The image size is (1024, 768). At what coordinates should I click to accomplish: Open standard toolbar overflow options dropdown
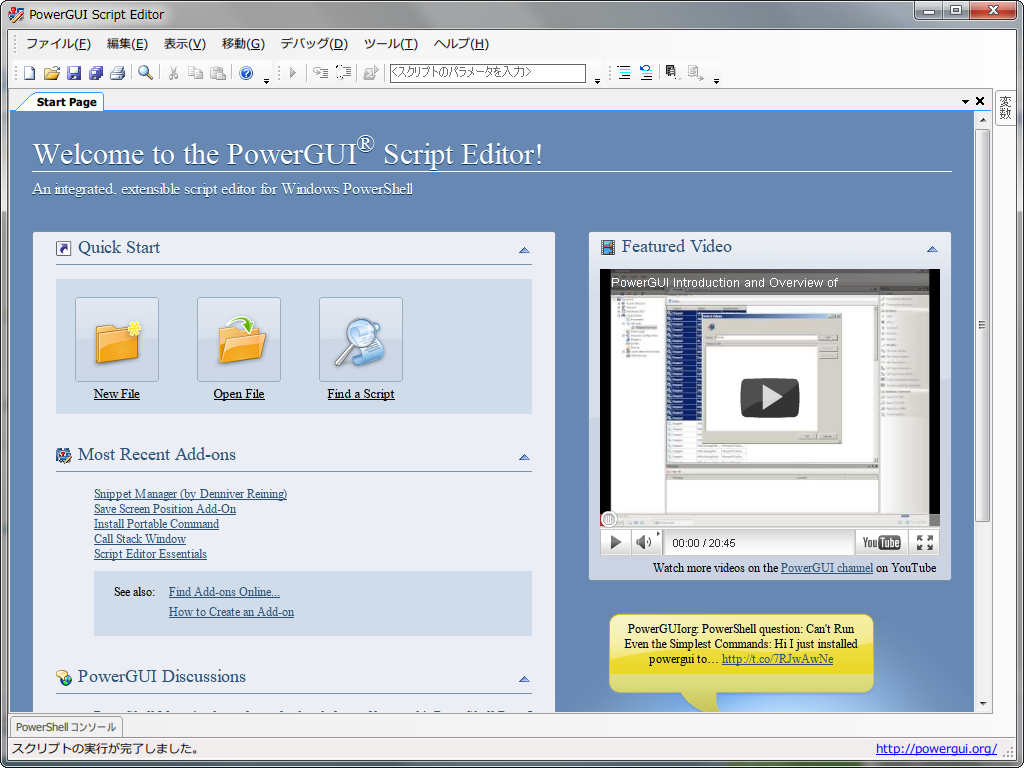[266, 81]
